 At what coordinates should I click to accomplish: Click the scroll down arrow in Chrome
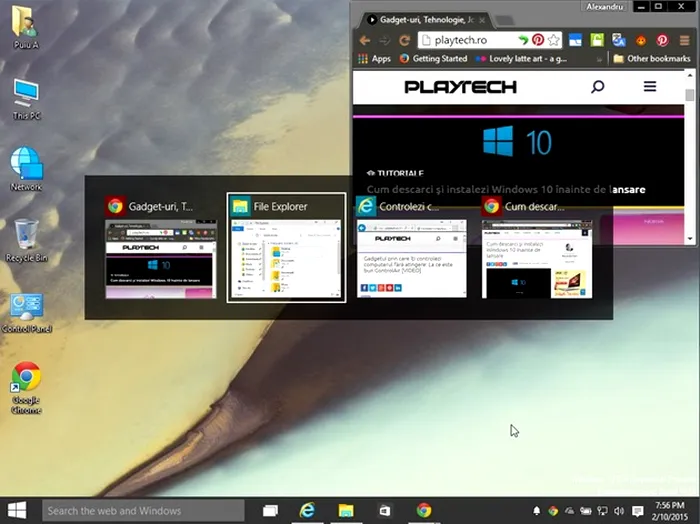[690, 239]
